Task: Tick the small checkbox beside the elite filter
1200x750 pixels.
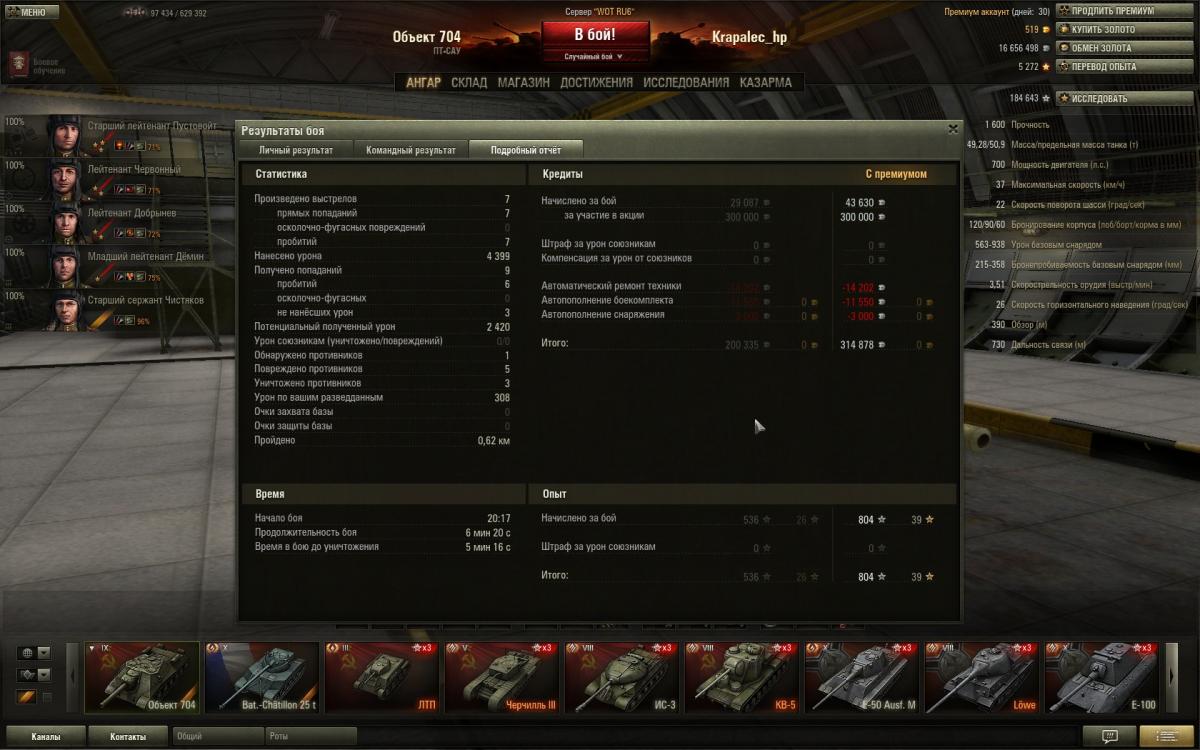Action: [46, 697]
